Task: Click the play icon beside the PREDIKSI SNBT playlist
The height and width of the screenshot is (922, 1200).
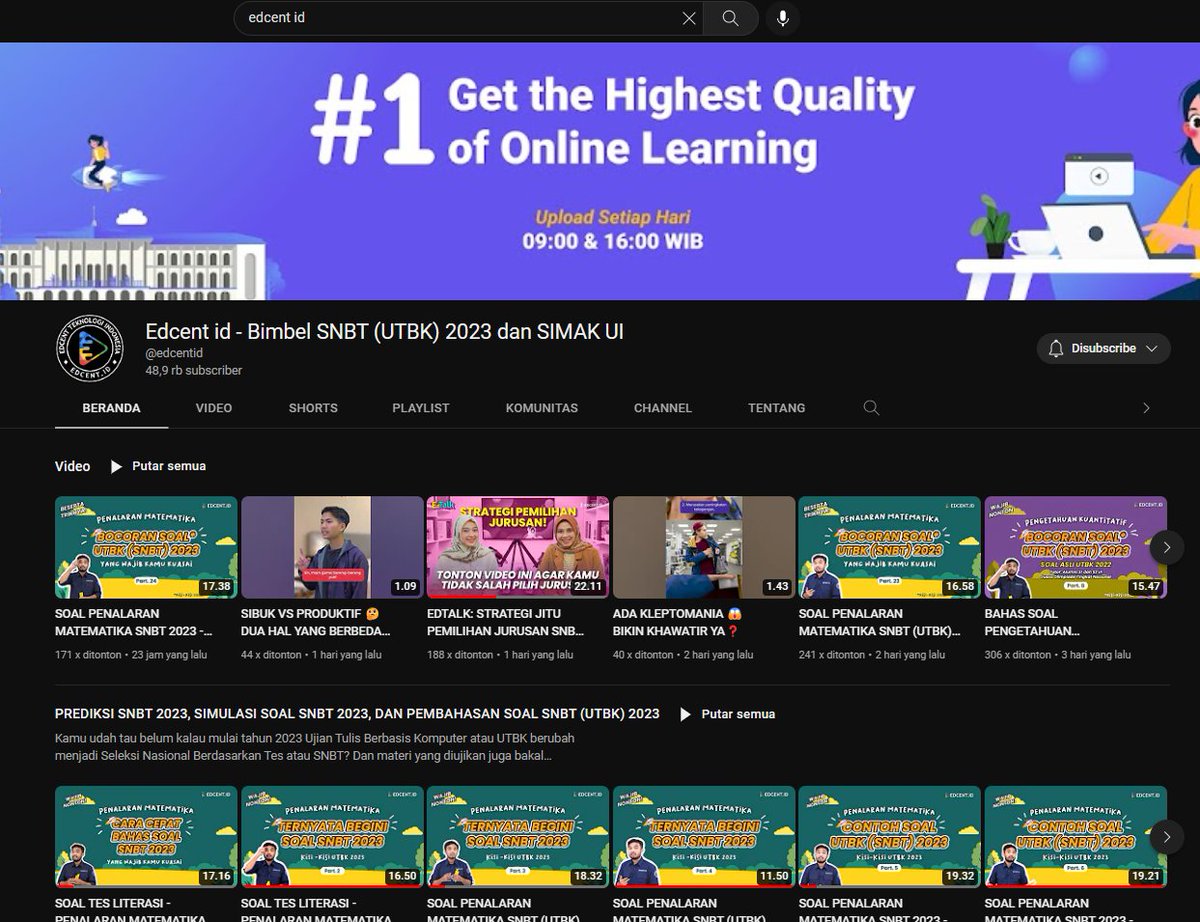Action: (685, 714)
